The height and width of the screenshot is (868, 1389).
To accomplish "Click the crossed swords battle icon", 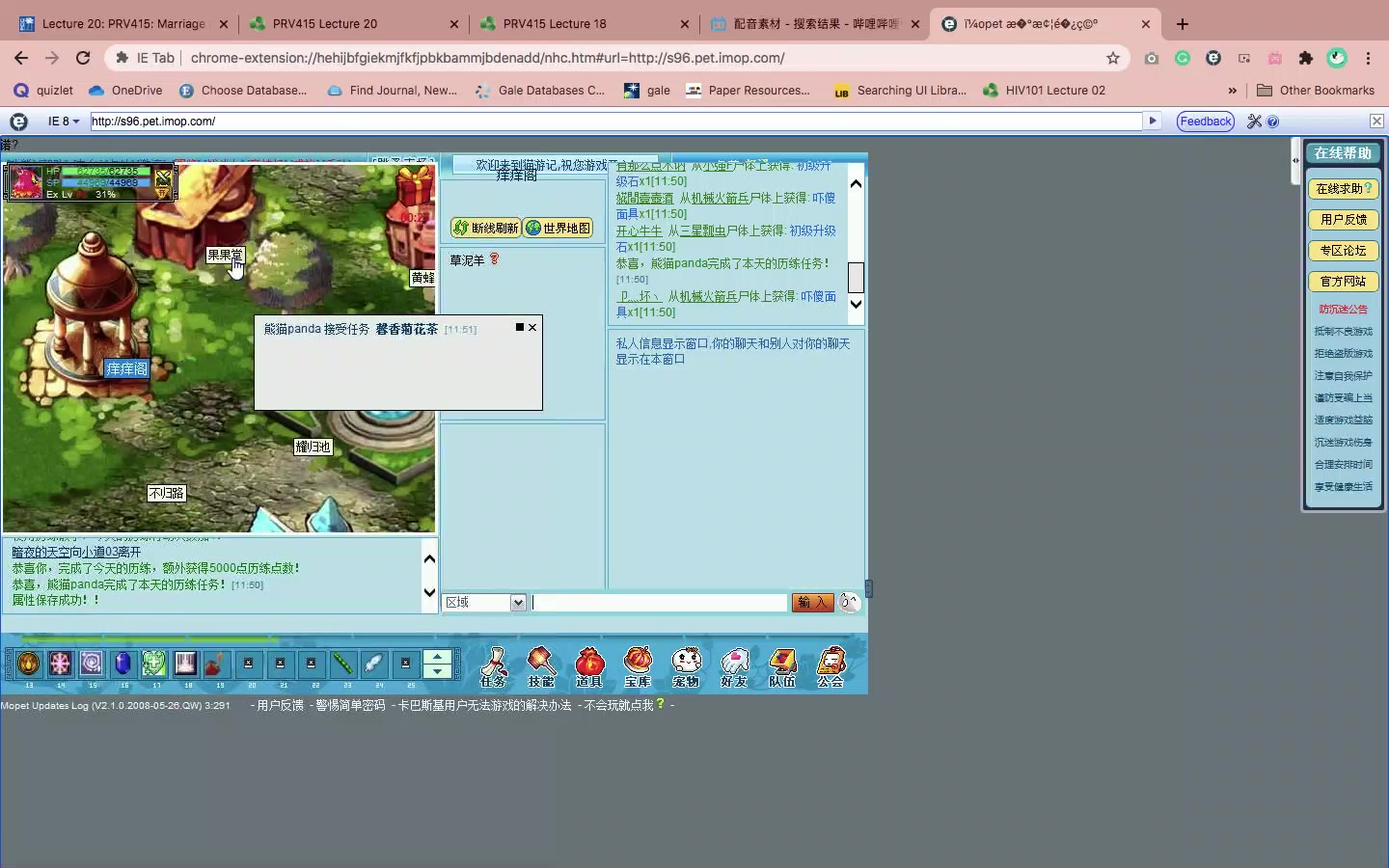I will [x=163, y=178].
